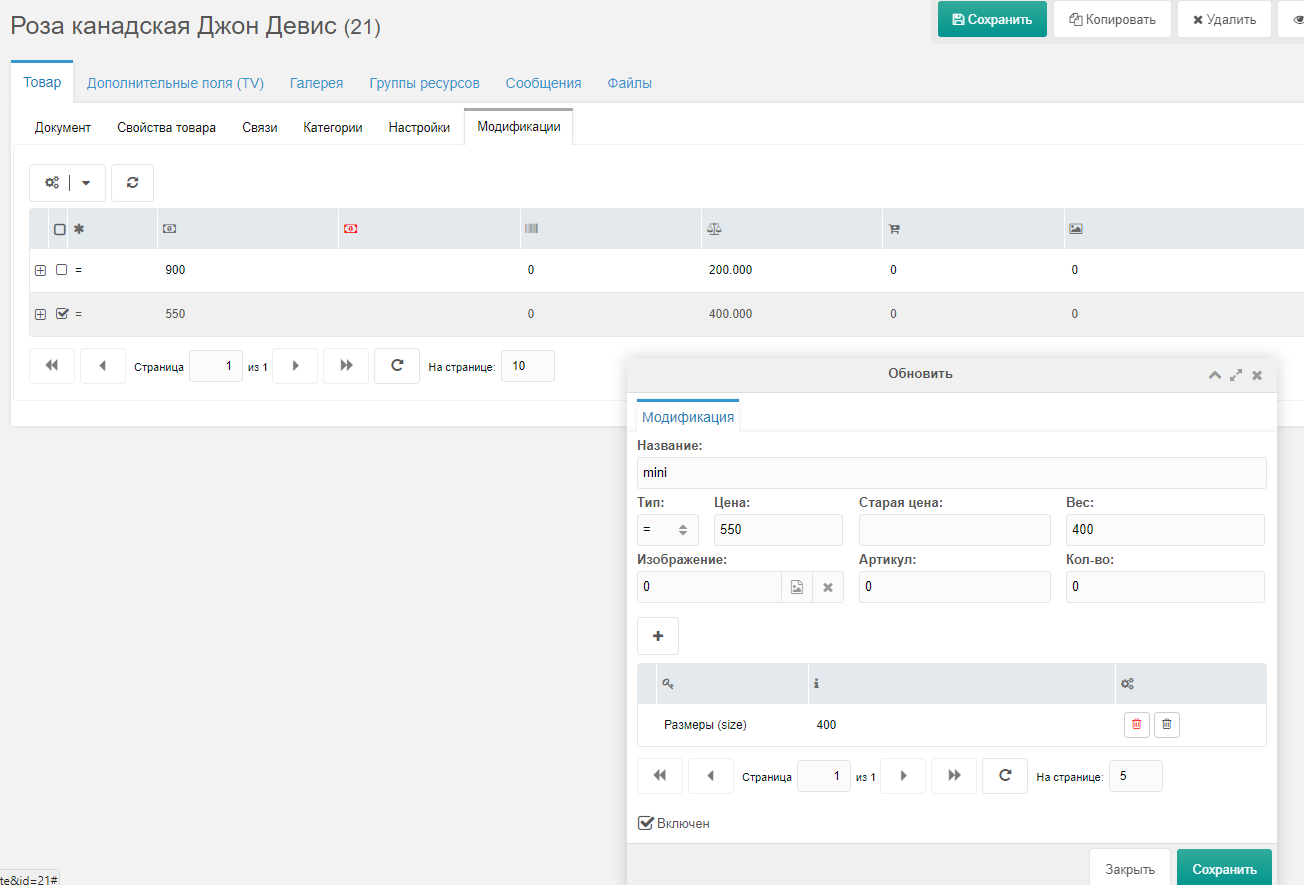This screenshot has height=885, width=1304.
Task: Select Размеры (size) option row
Action: [x=952, y=725]
